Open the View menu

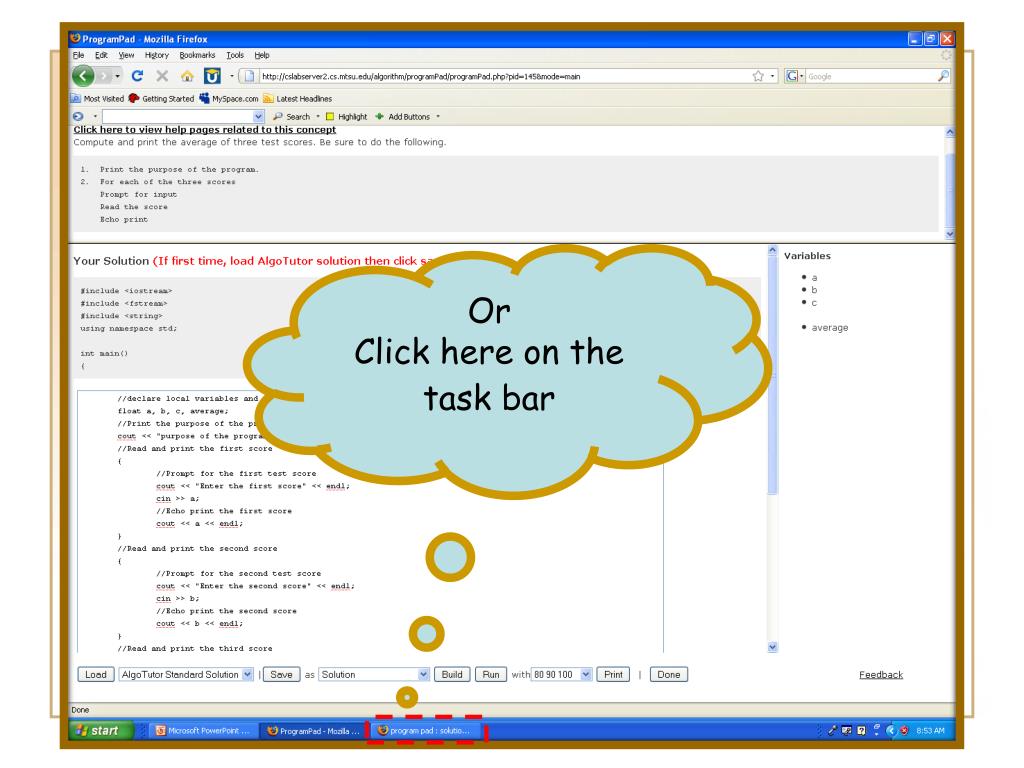click(126, 56)
